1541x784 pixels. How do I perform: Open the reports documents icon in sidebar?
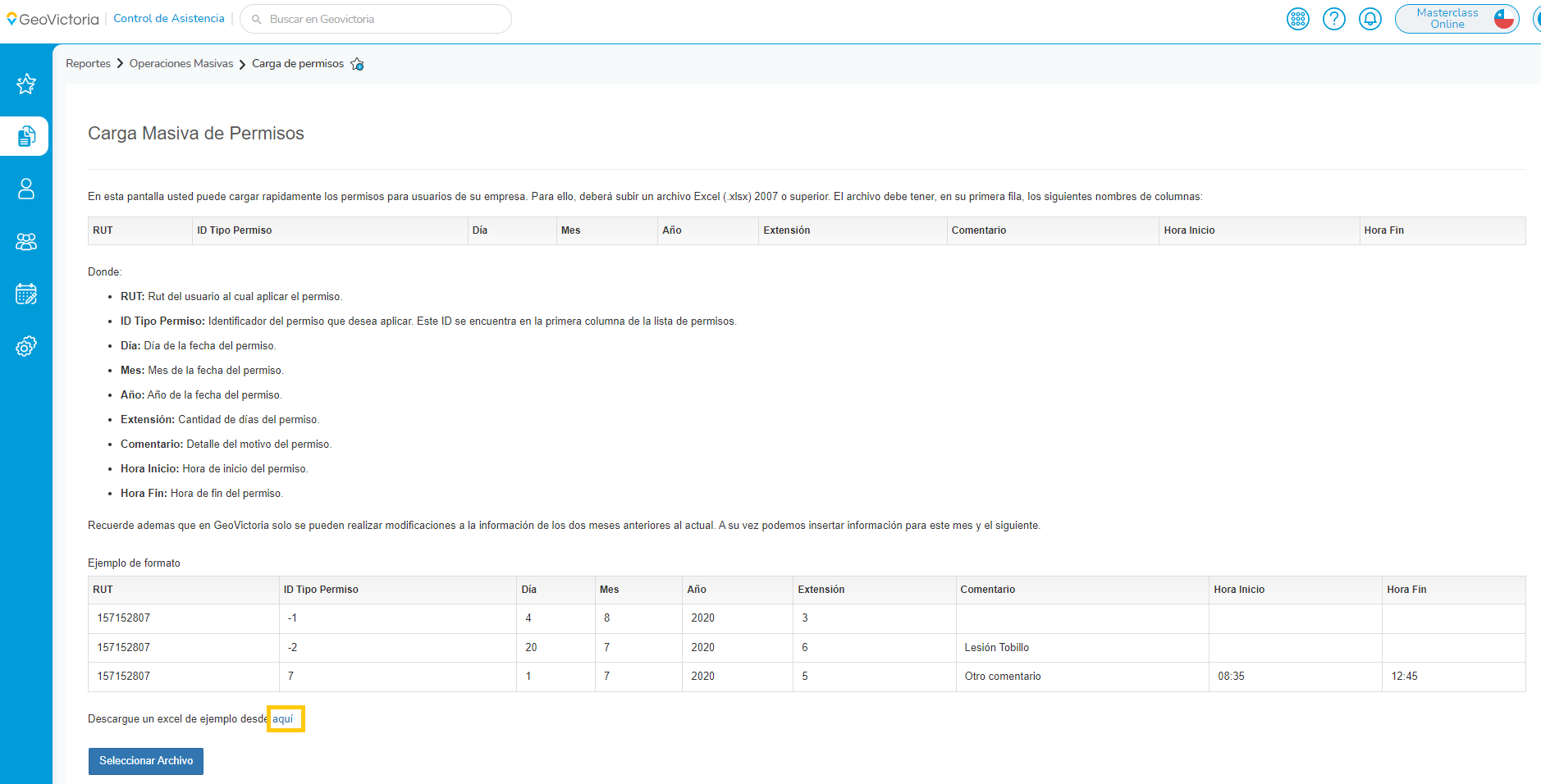coord(26,136)
